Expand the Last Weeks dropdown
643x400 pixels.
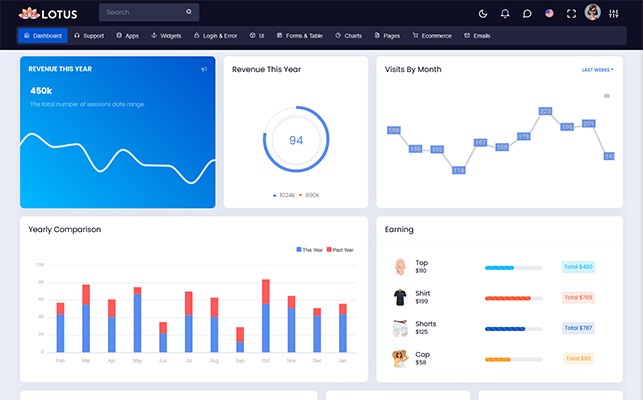(x=597, y=70)
